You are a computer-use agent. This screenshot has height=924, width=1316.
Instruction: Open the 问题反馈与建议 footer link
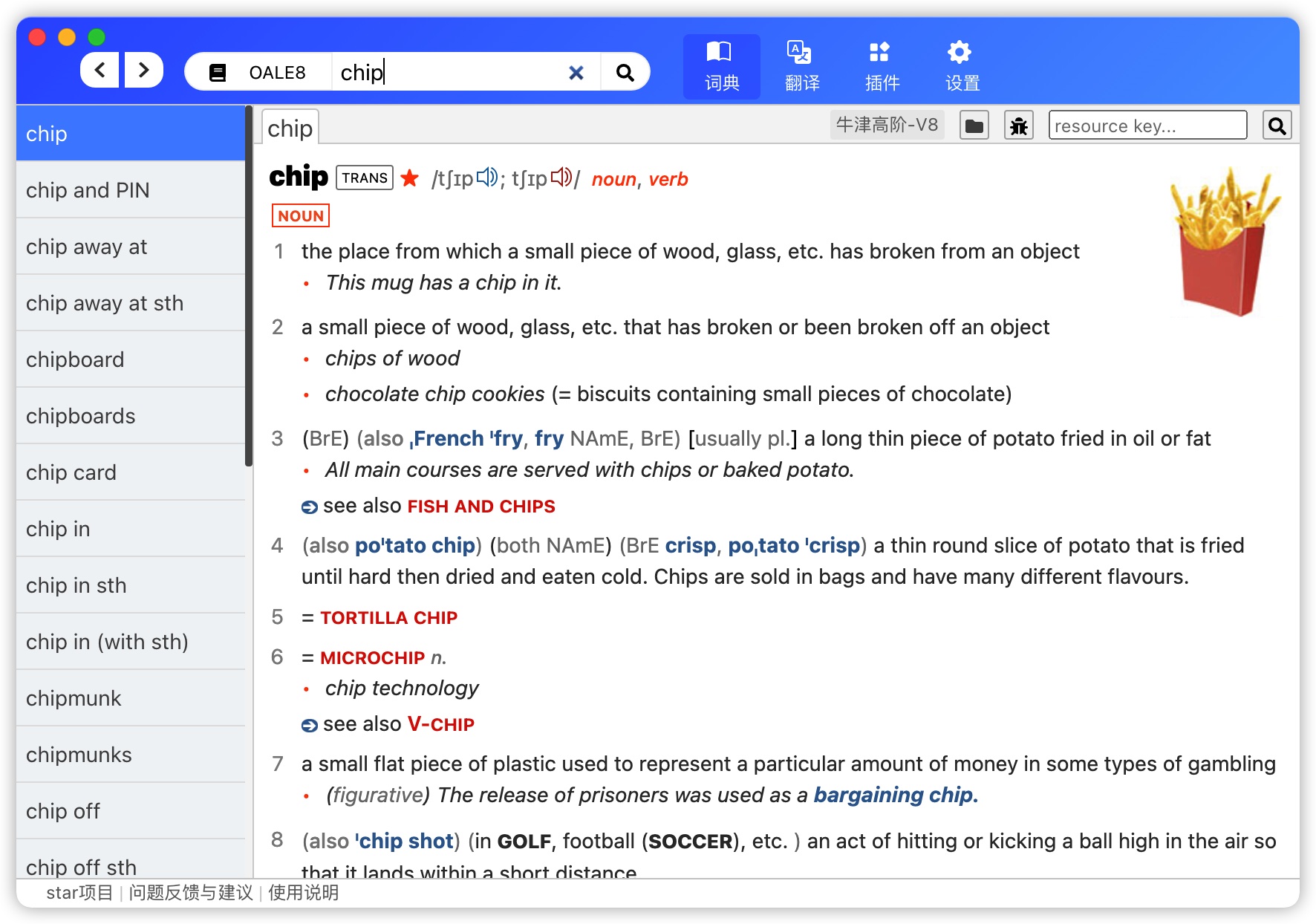(191, 893)
